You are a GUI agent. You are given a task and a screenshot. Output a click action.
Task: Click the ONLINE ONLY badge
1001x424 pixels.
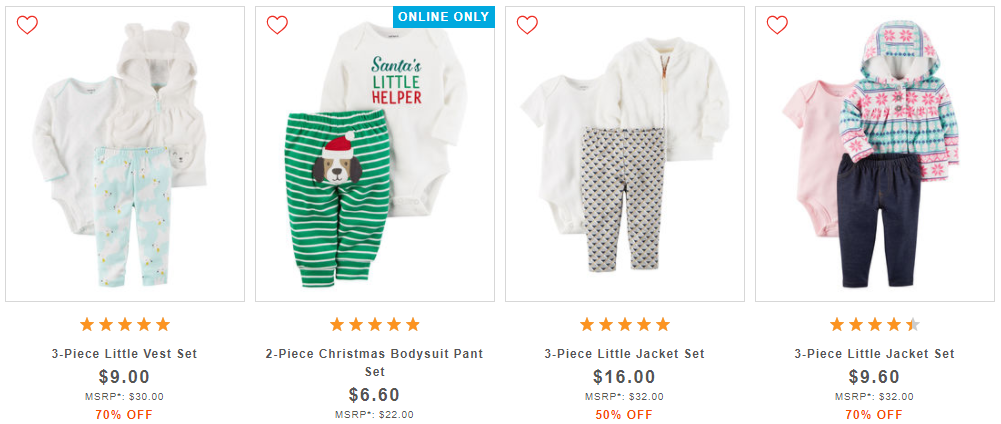click(x=444, y=16)
